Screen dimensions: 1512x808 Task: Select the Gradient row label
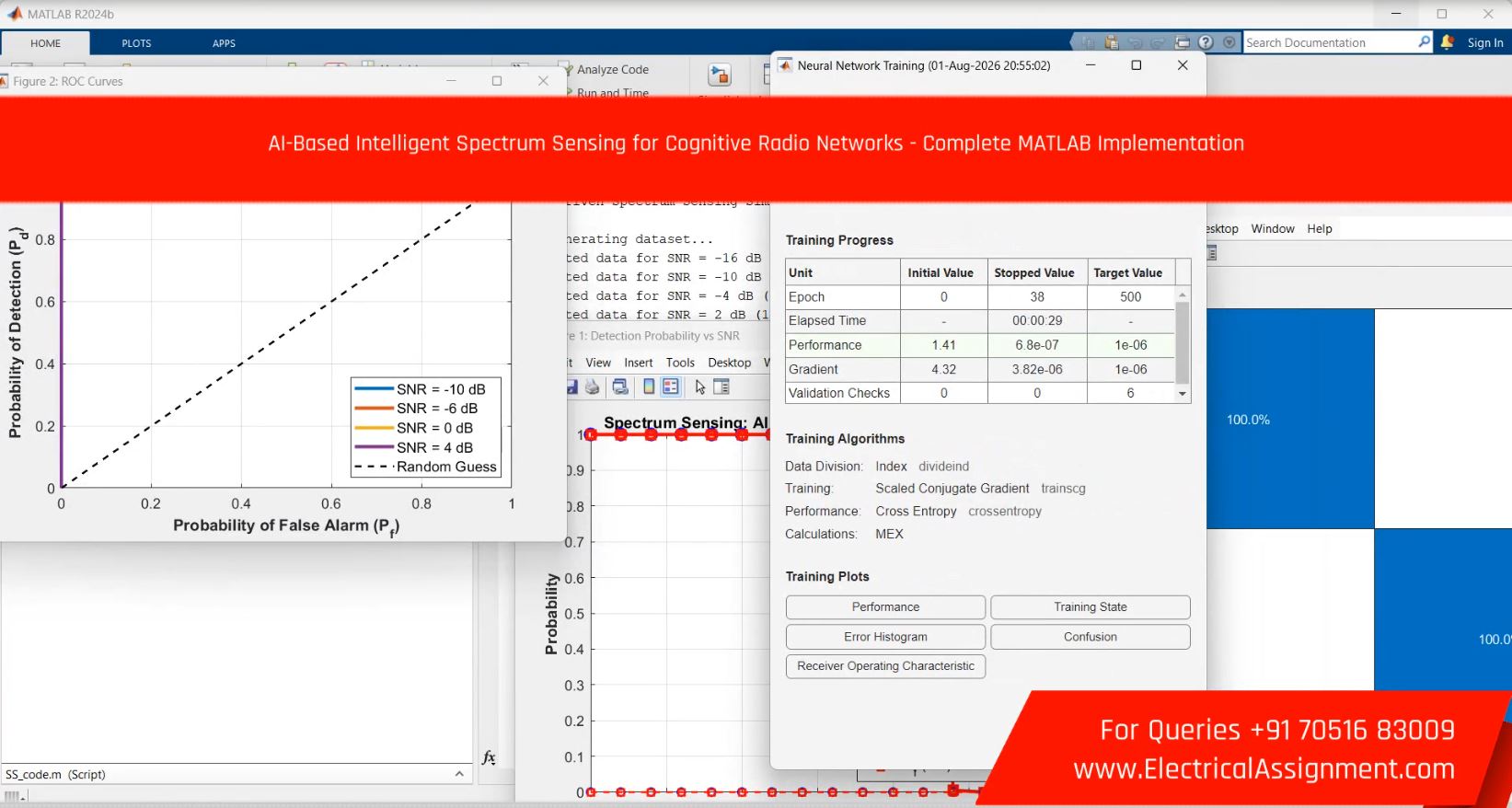click(814, 369)
